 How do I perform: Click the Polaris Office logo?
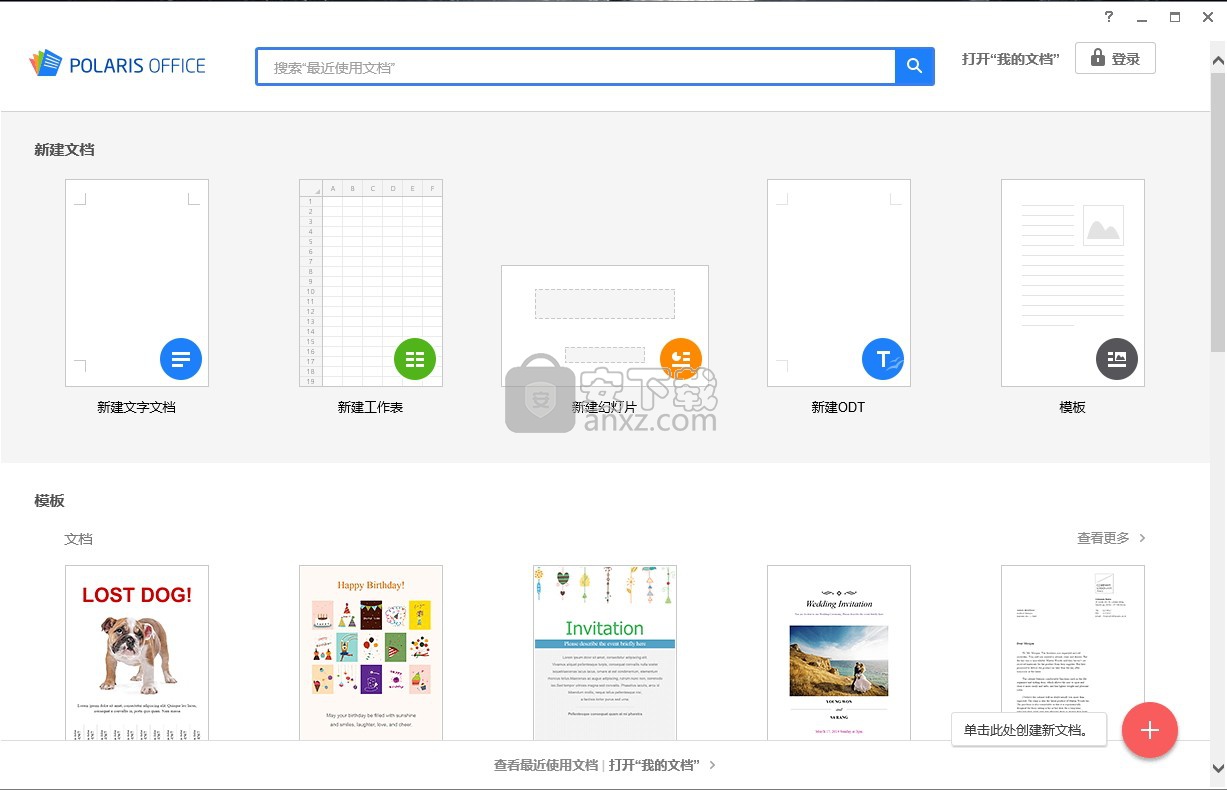point(118,65)
